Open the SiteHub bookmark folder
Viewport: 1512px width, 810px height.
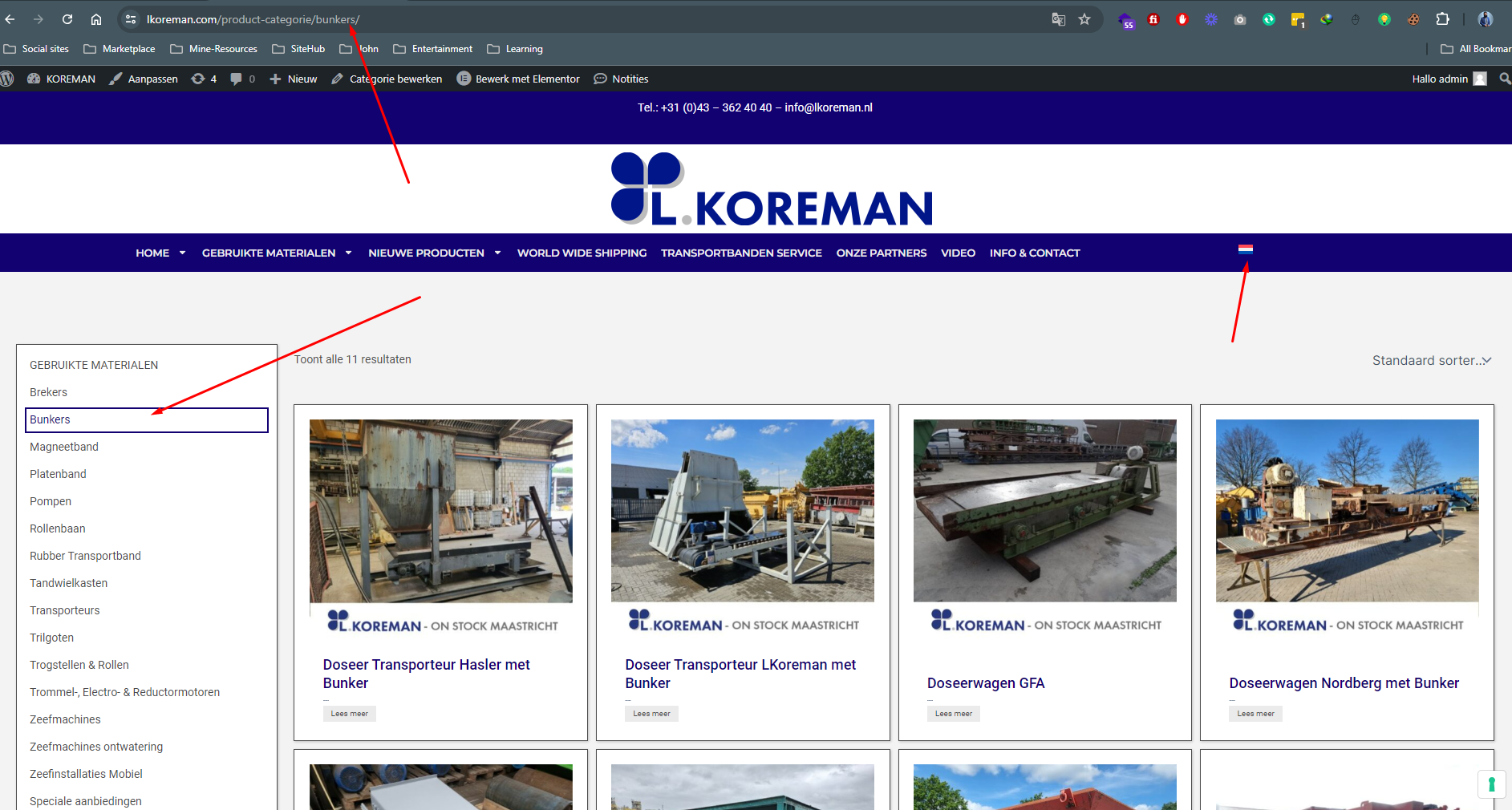298,49
